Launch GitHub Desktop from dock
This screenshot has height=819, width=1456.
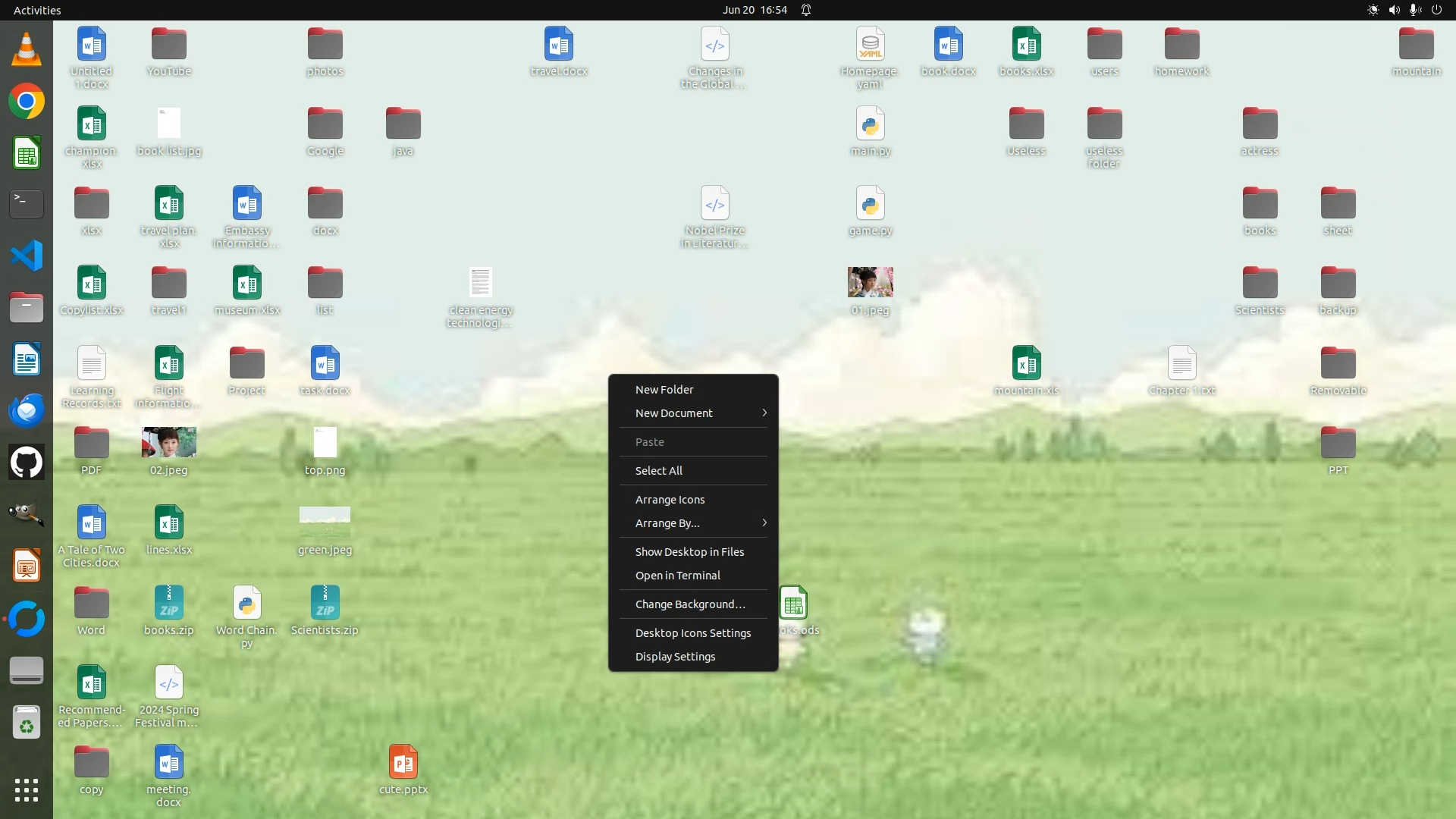pyautogui.click(x=27, y=462)
